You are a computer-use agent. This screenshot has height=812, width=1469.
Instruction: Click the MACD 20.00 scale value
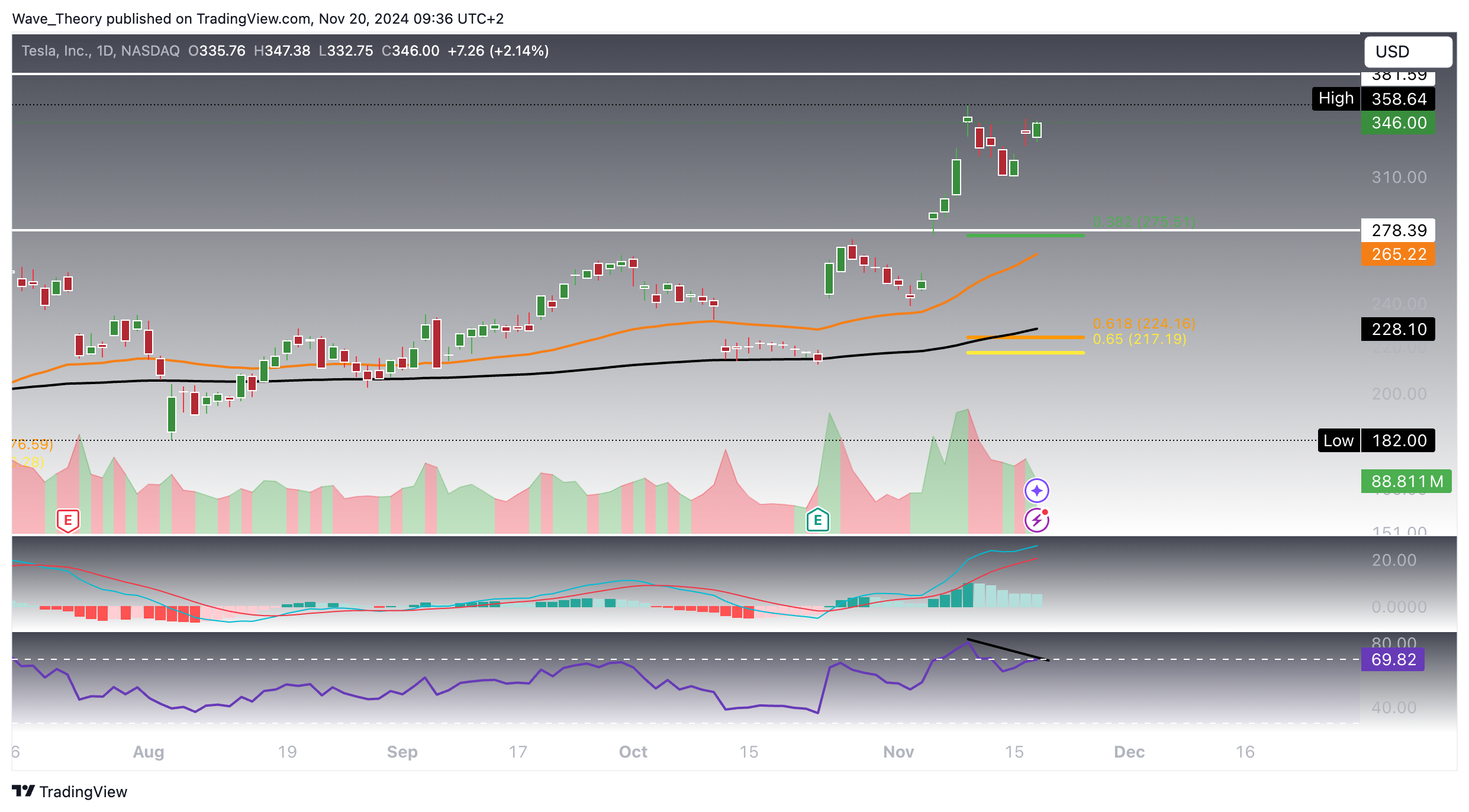click(x=1394, y=560)
